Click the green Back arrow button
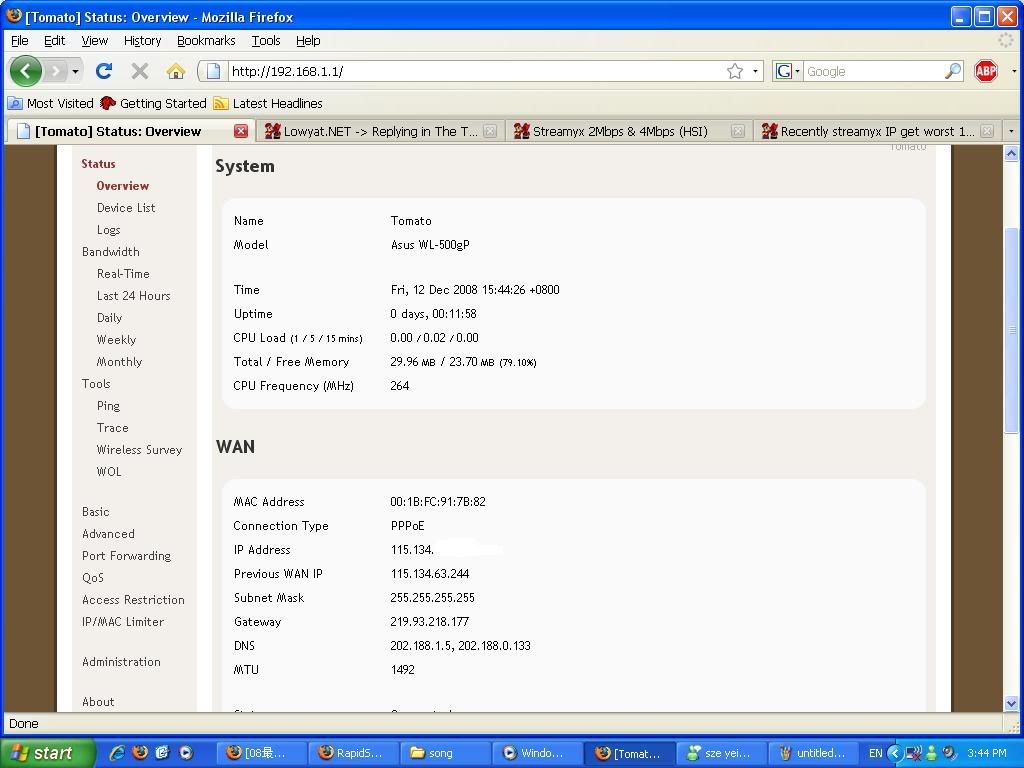The height and width of the screenshot is (768, 1024). pyautogui.click(x=25, y=71)
